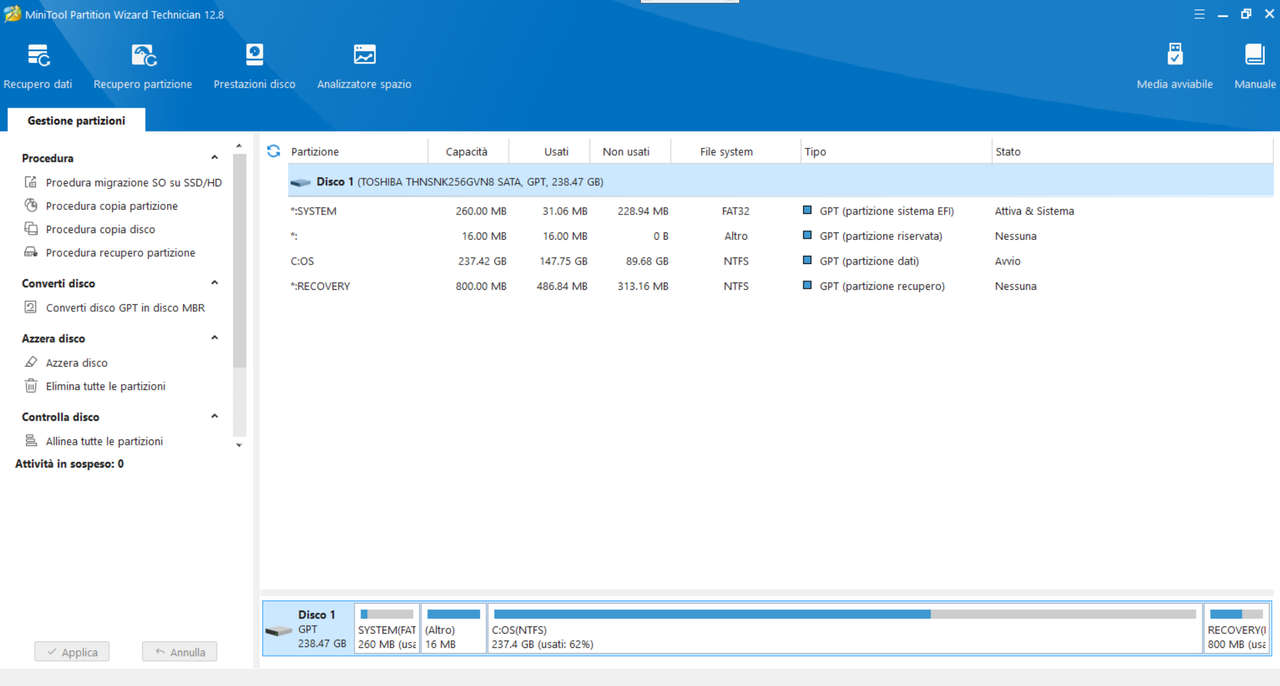Click the blue type square for RECOVERY partition
Image resolution: width=1280 pixels, height=686 pixels.
coord(808,286)
